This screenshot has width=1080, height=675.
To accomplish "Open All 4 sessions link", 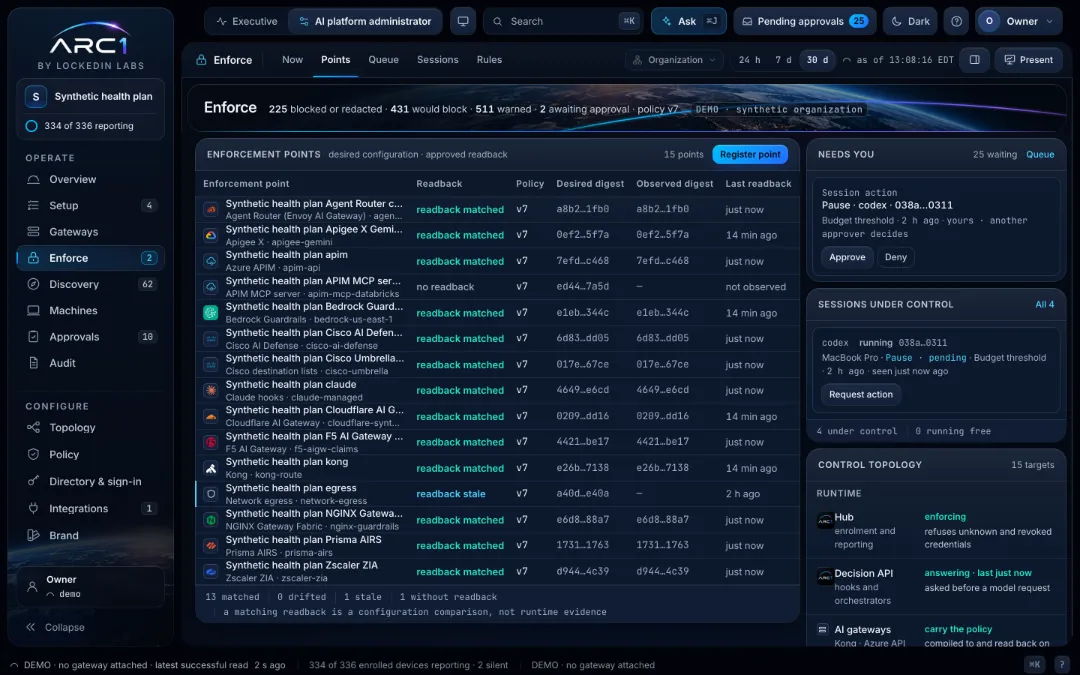I will coord(1044,304).
